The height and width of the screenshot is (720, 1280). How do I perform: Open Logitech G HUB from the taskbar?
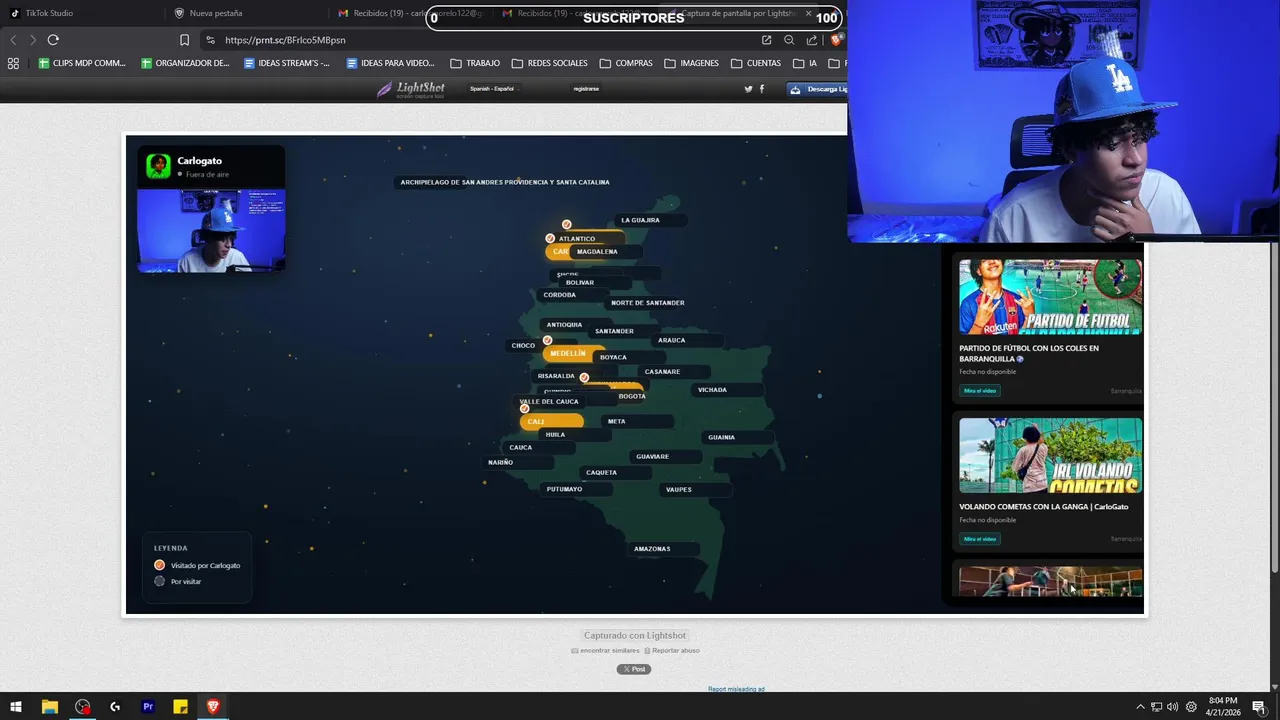(x=115, y=706)
